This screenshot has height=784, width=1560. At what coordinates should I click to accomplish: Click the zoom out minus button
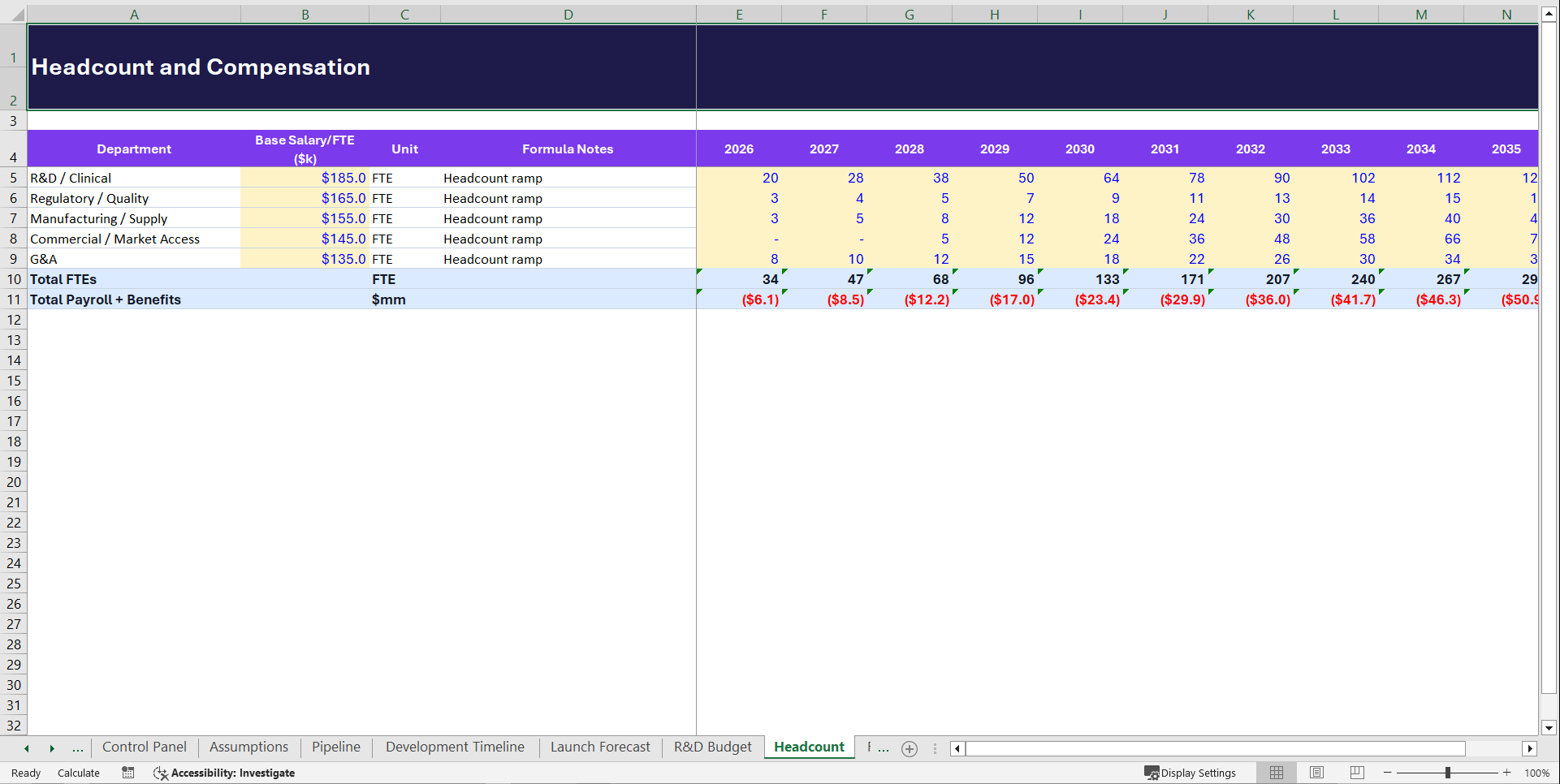click(x=1387, y=773)
